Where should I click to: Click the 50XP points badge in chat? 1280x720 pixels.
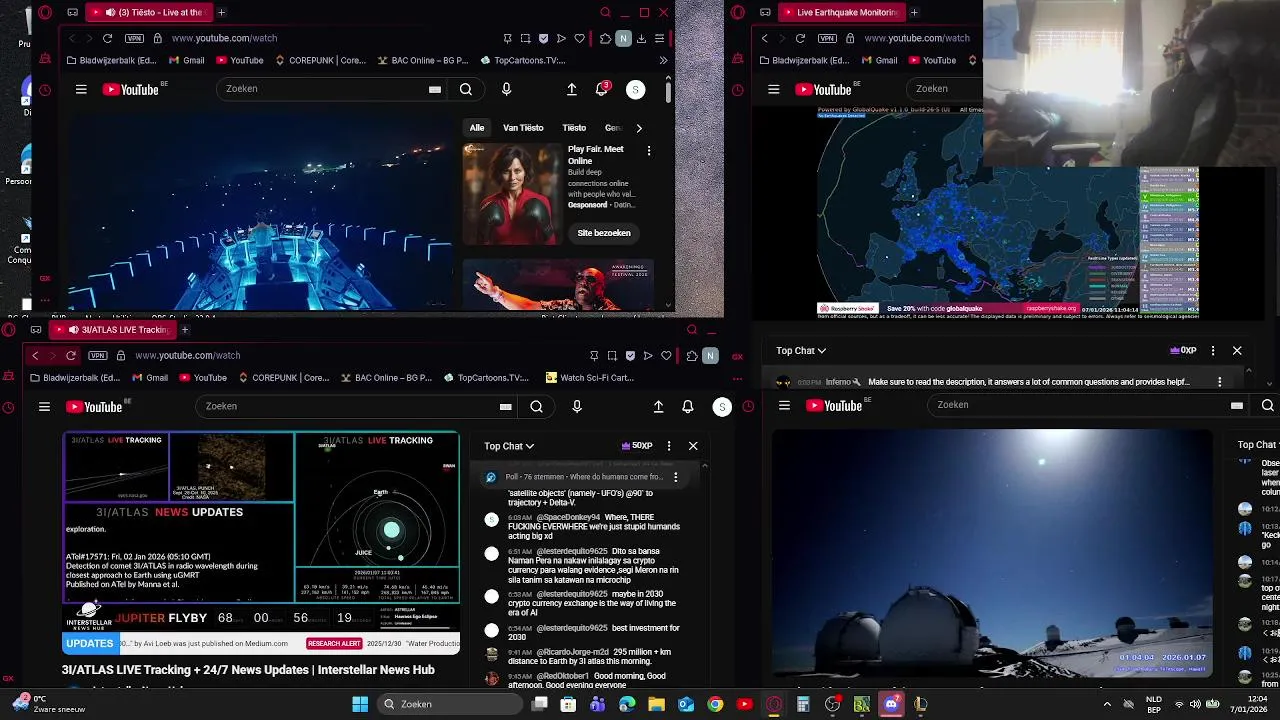point(637,446)
